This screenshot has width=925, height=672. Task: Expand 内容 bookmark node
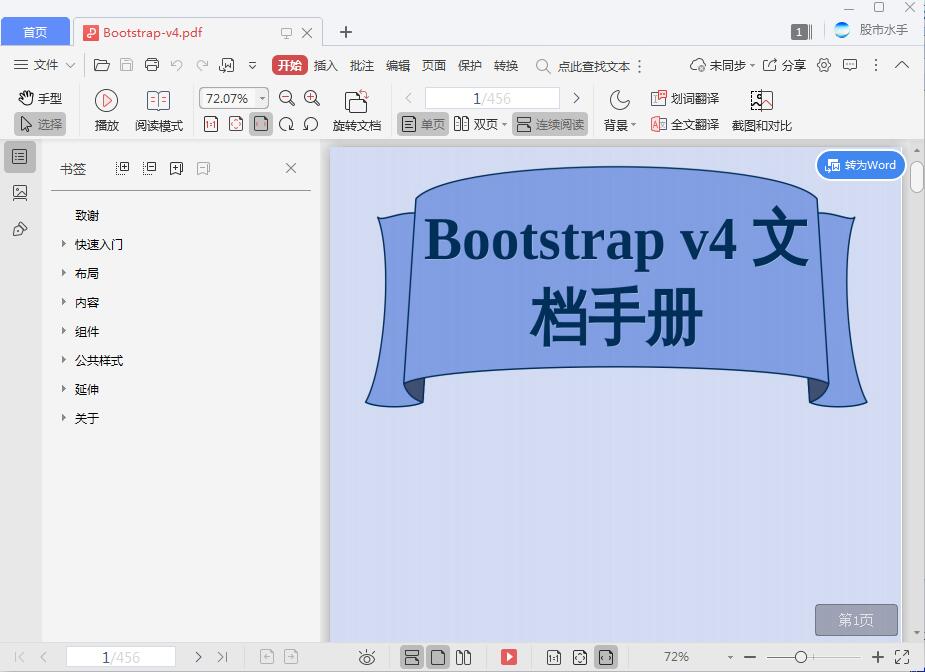pos(64,301)
